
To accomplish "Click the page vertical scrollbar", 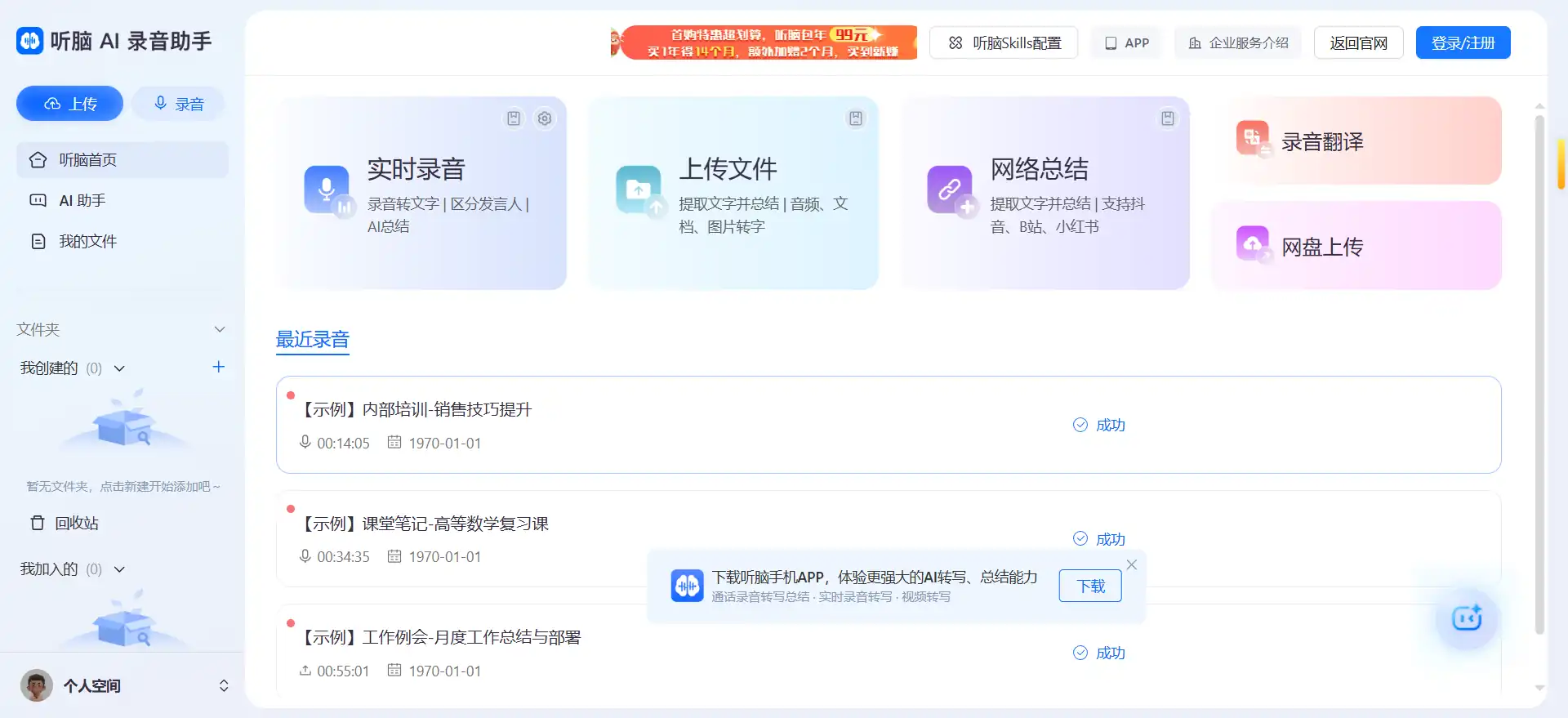I will click(x=1539, y=374).
